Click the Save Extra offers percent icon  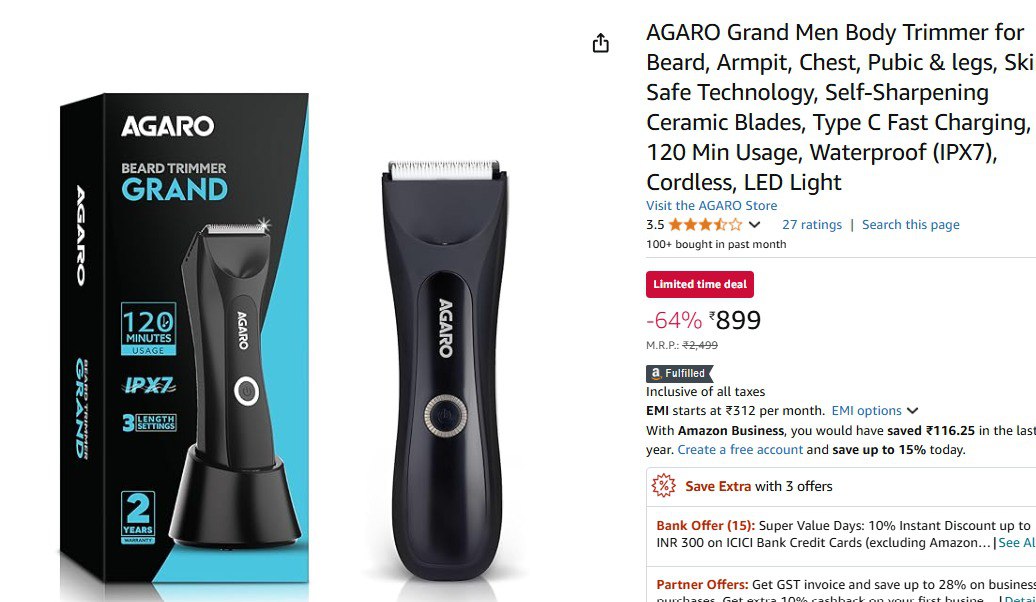pos(663,486)
